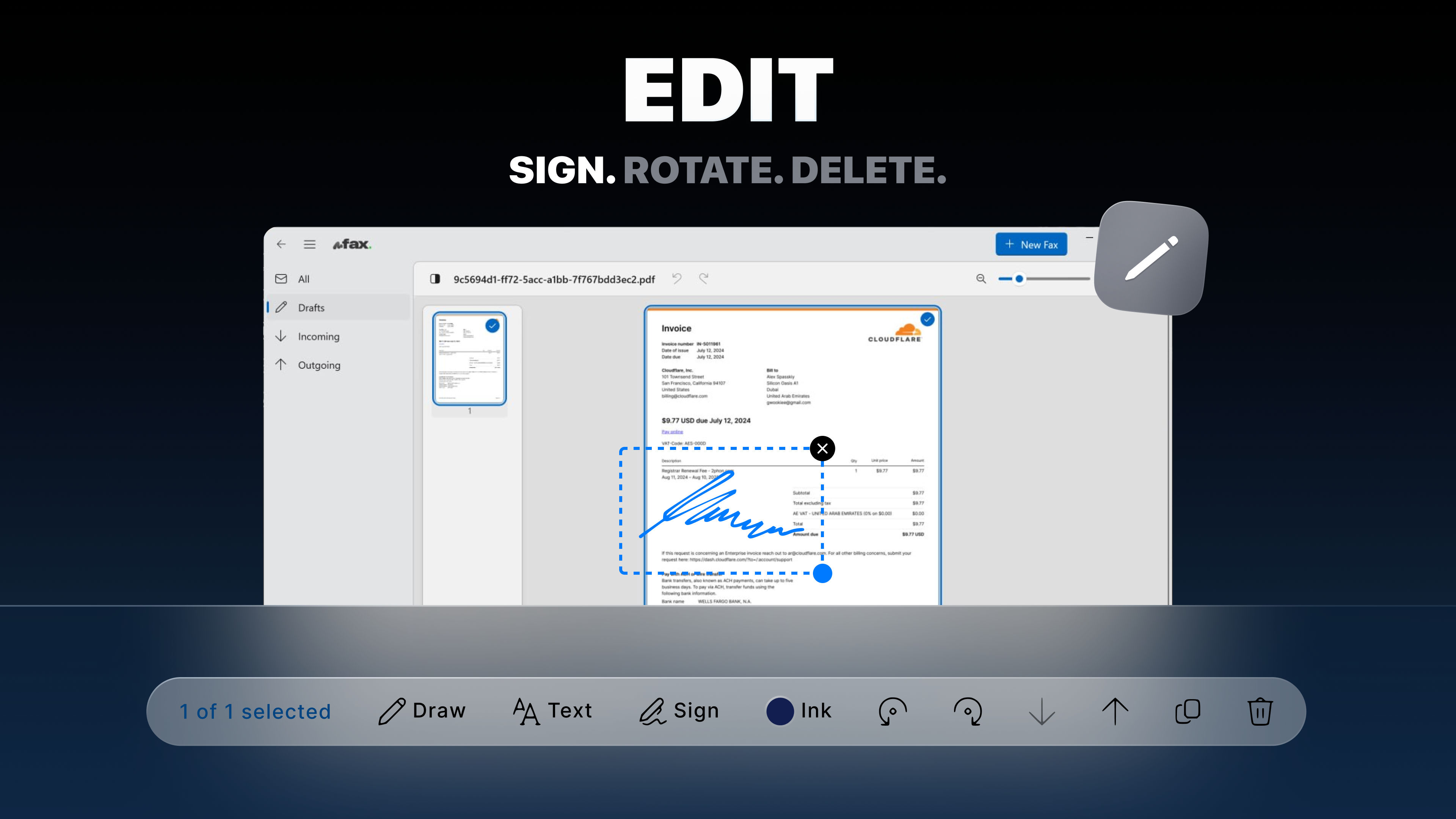Pick the Ink color swatch

pos(780,711)
